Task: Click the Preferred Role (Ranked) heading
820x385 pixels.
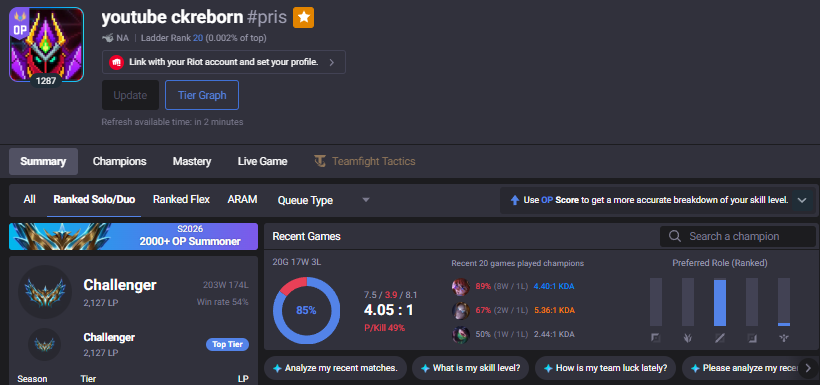Action: coord(720,263)
